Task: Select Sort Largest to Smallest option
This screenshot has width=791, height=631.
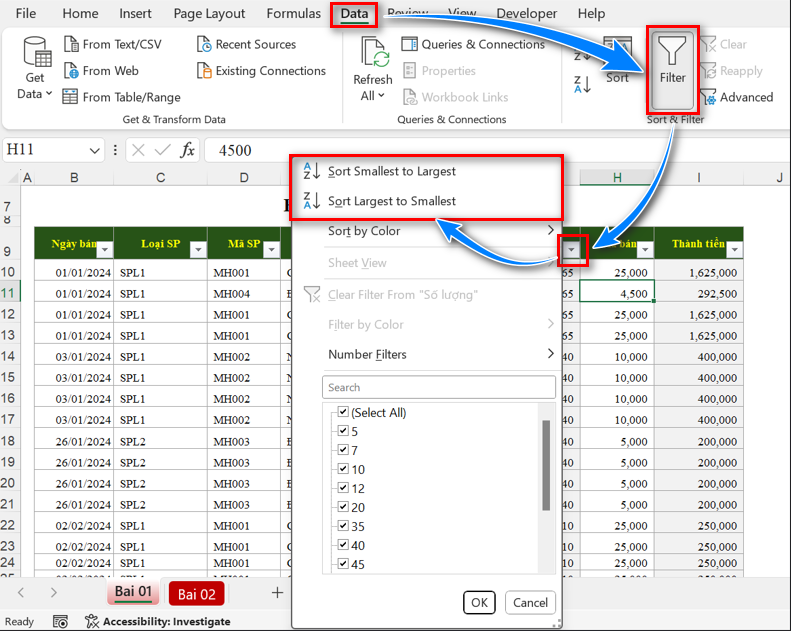Action: (391, 201)
